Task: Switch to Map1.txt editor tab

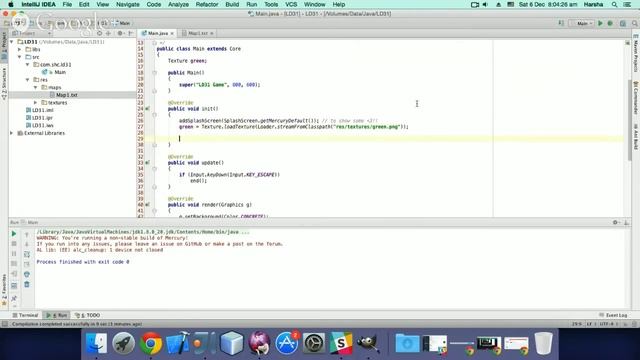Action: 198,33
